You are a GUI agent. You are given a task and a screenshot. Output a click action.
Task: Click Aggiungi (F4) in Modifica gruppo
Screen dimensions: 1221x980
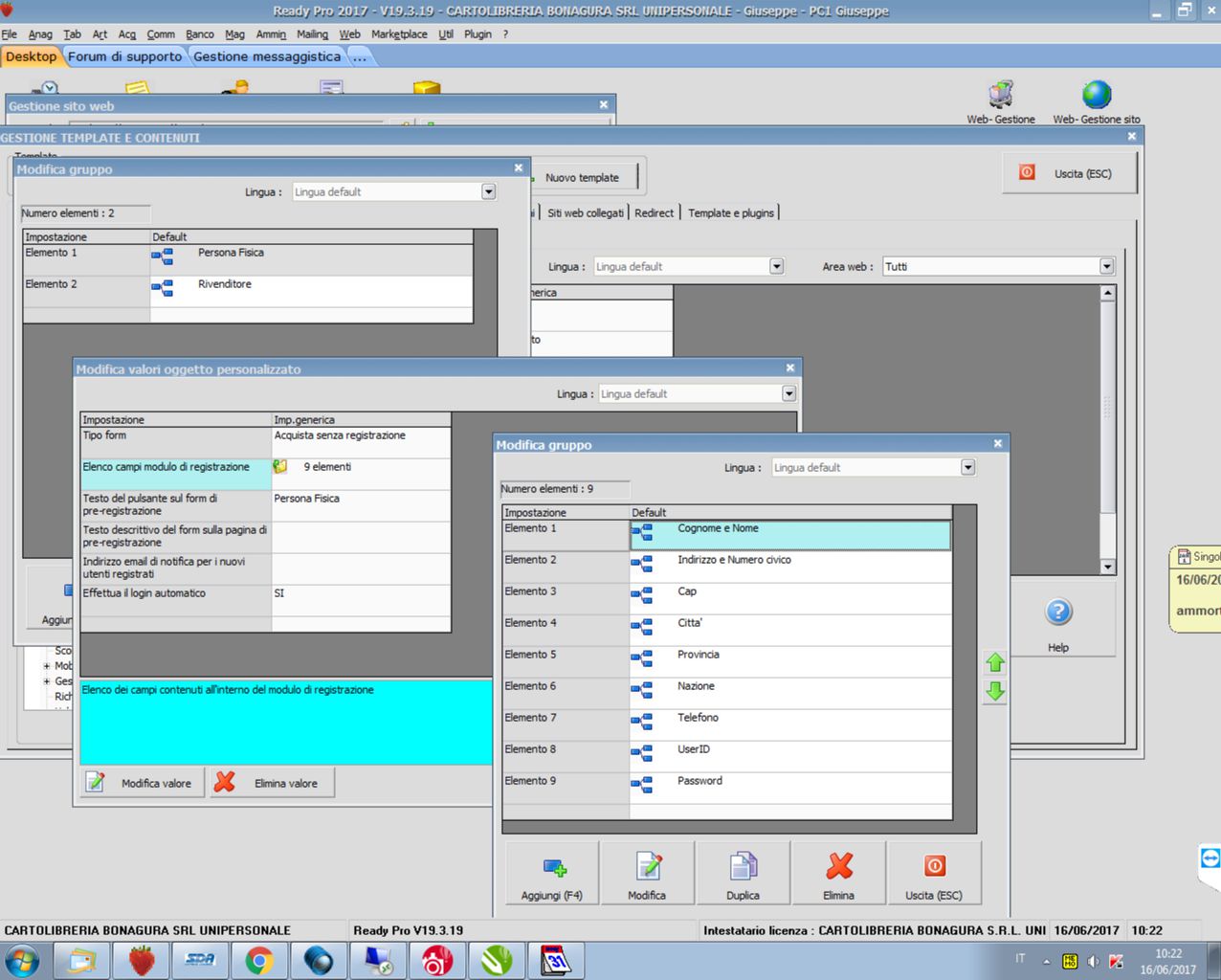click(x=552, y=873)
